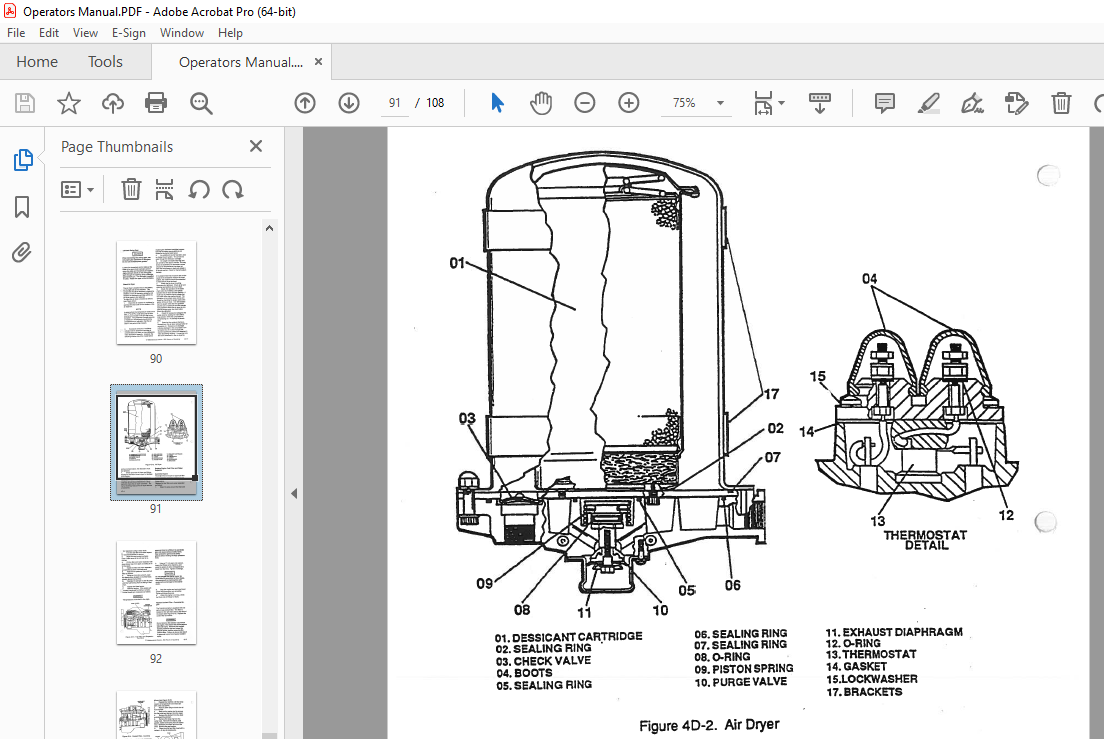The width and height of the screenshot is (1104, 739).
Task: Select page 91 thumbnail
Action: pyautogui.click(x=156, y=443)
